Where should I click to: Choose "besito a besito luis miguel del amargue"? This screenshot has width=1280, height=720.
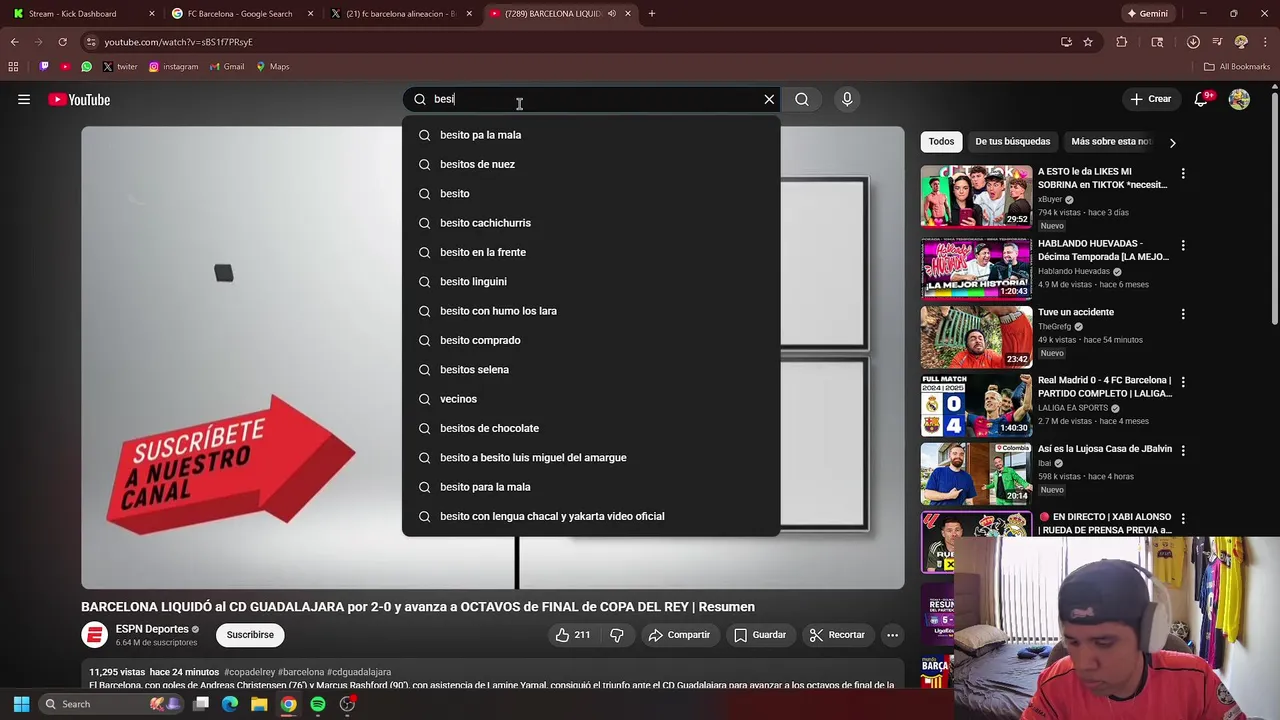[x=591, y=457]
